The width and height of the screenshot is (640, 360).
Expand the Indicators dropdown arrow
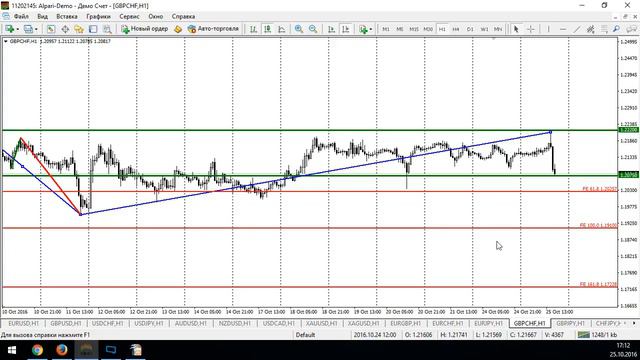tap(371, 29)
